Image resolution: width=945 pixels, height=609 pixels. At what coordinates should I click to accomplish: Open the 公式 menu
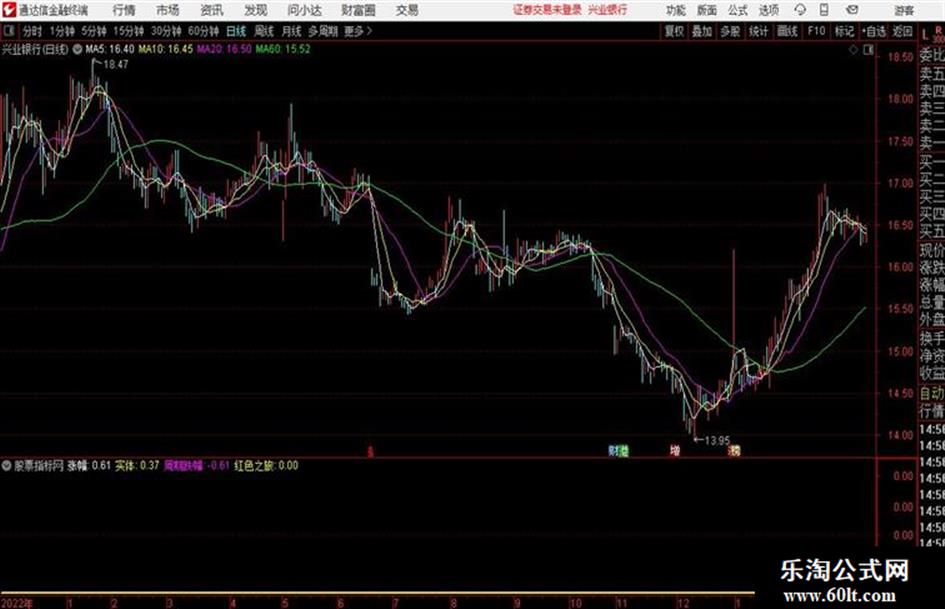pos(737,10)
